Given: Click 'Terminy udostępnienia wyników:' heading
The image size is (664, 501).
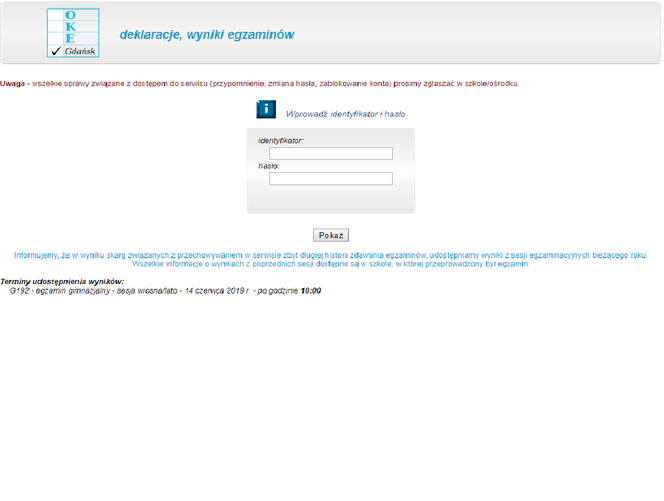Looking at the screenshot, I should point(62,282).
